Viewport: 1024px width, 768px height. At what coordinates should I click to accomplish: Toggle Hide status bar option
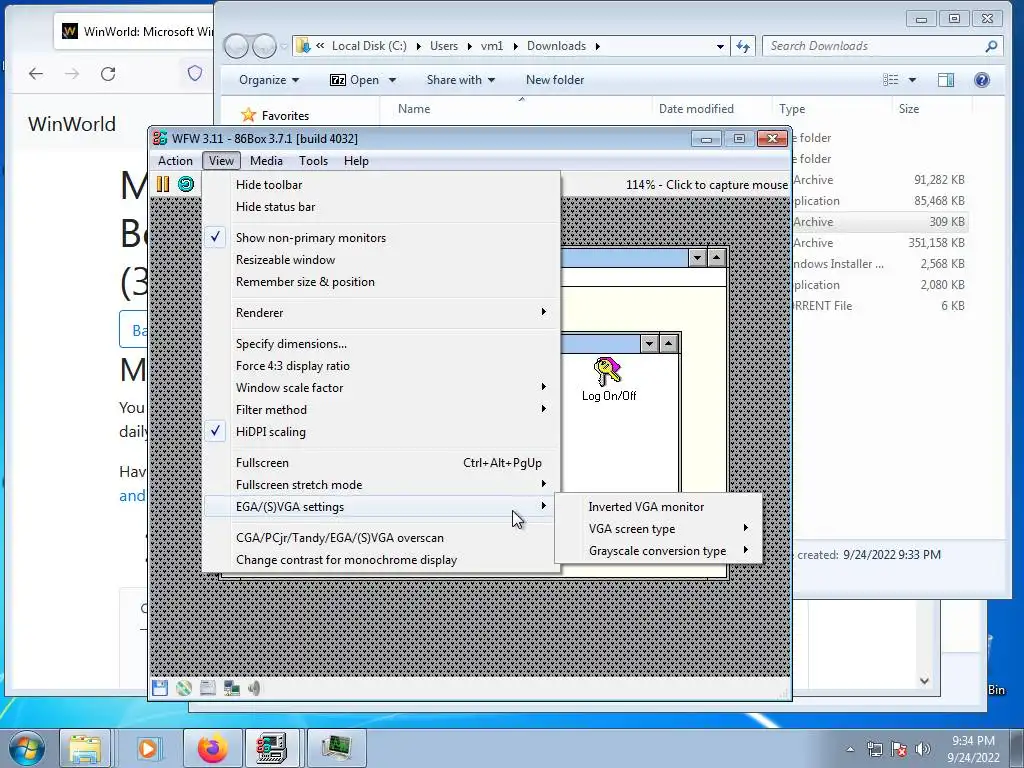point(382,207)
